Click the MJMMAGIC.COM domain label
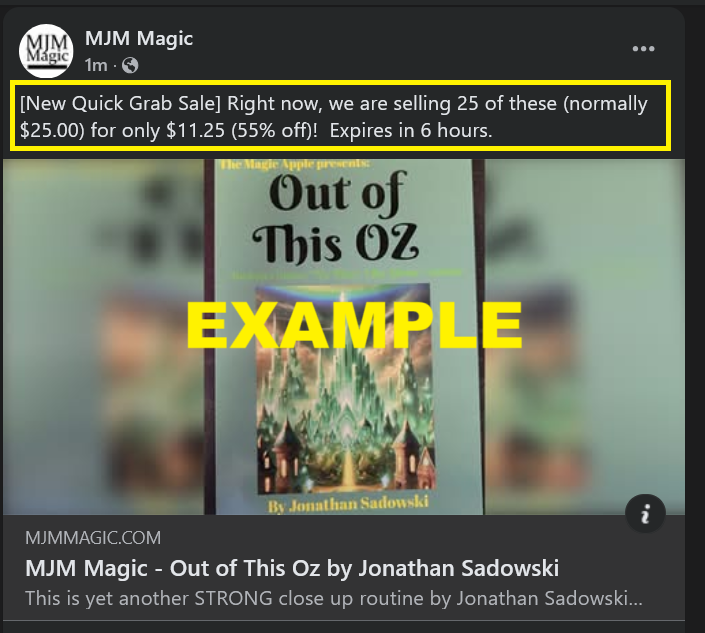 pos(93,538)
